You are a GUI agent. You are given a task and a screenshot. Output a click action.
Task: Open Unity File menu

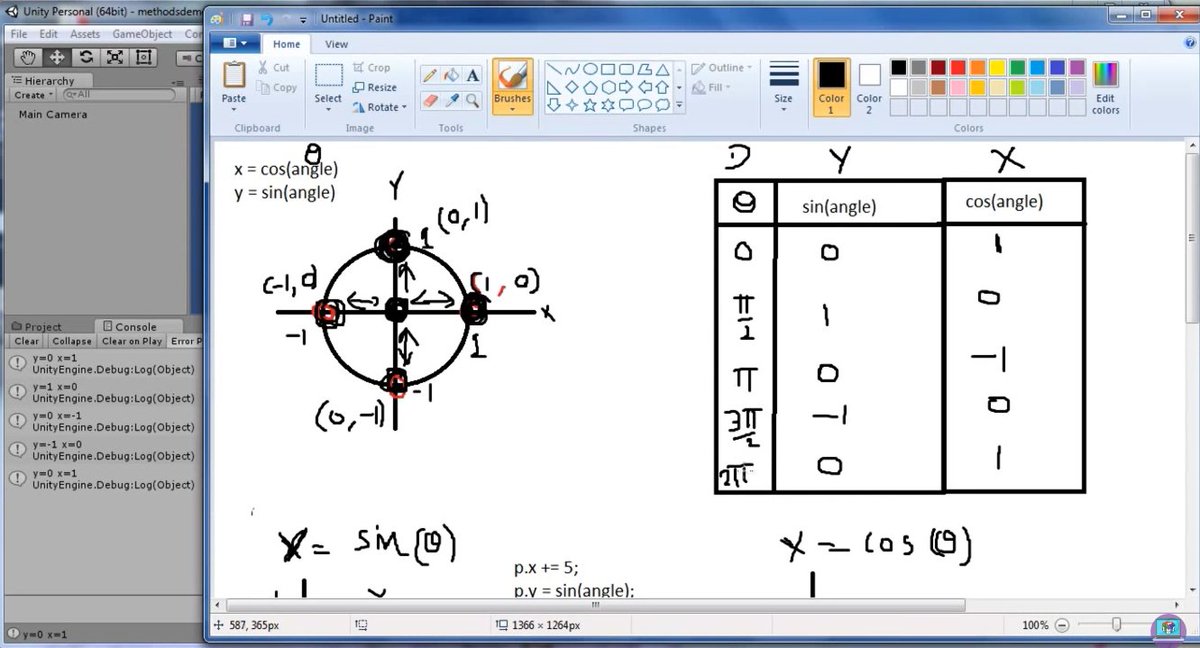pyautogui.click(x=19, y=34)
